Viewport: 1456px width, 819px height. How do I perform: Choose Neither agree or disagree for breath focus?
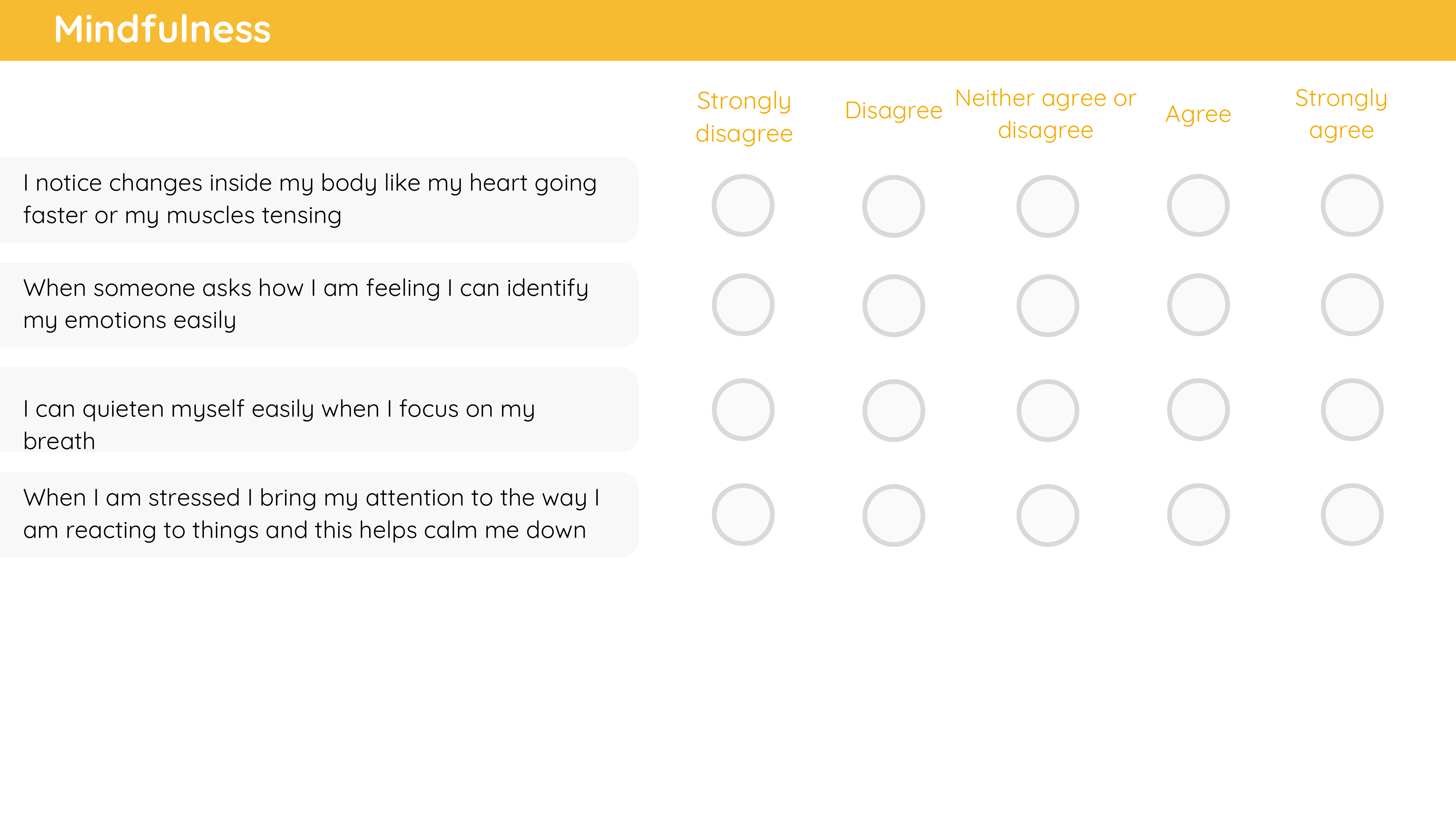click(x=1047, y=410)
